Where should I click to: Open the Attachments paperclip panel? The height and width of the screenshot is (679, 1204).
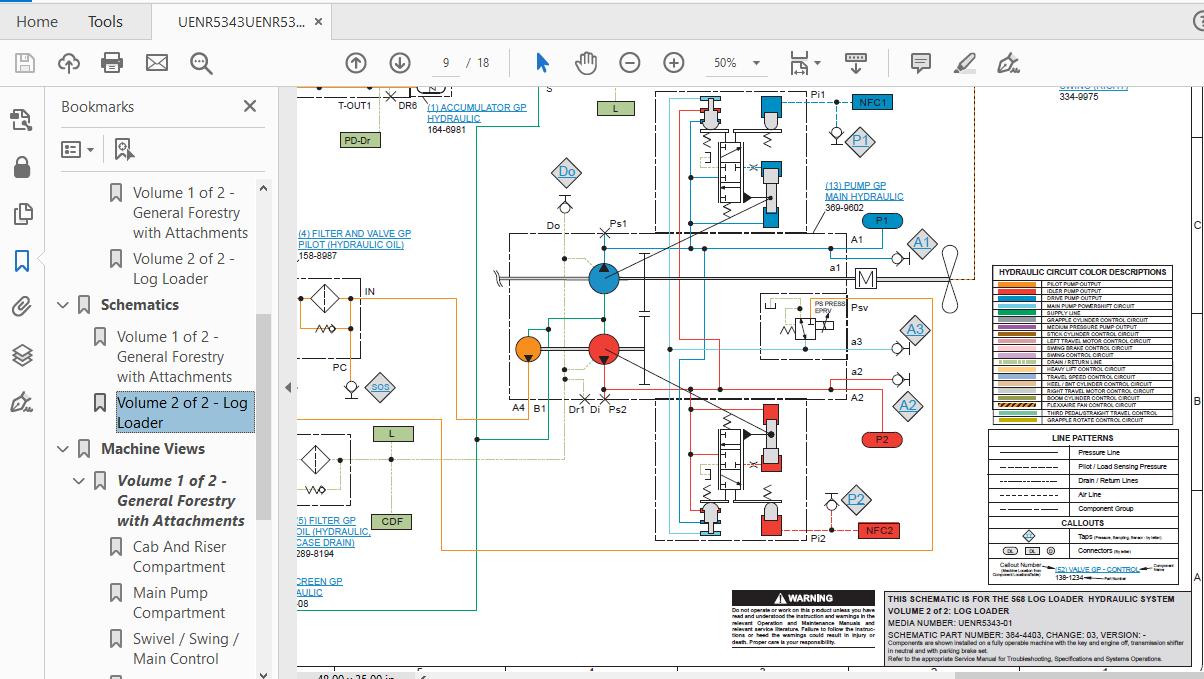click(x=22, y=308)
